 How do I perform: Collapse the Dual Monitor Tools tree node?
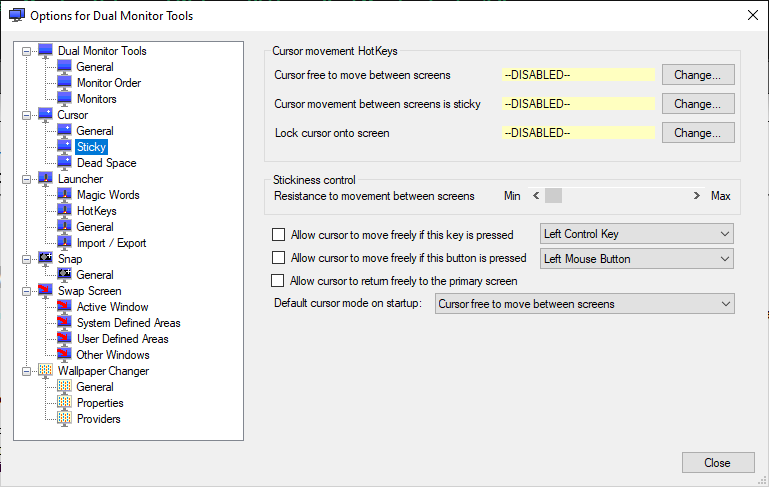(x=26, y=51)
